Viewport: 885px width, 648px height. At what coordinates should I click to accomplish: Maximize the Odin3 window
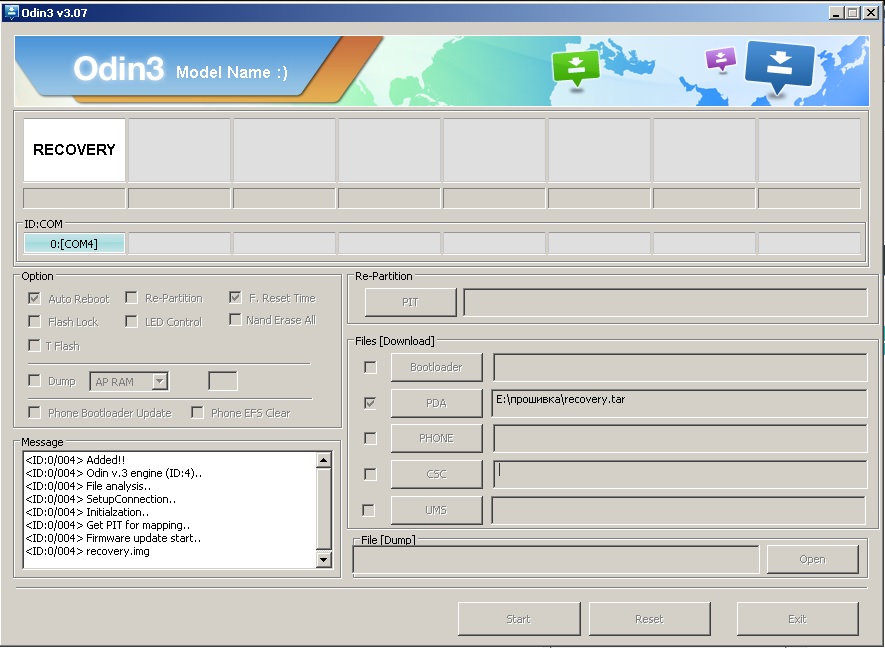(x=853, y=12)
